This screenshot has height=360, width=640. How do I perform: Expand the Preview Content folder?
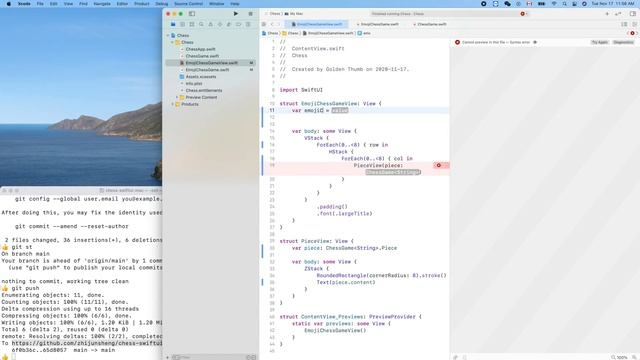(x=177, y=98)
